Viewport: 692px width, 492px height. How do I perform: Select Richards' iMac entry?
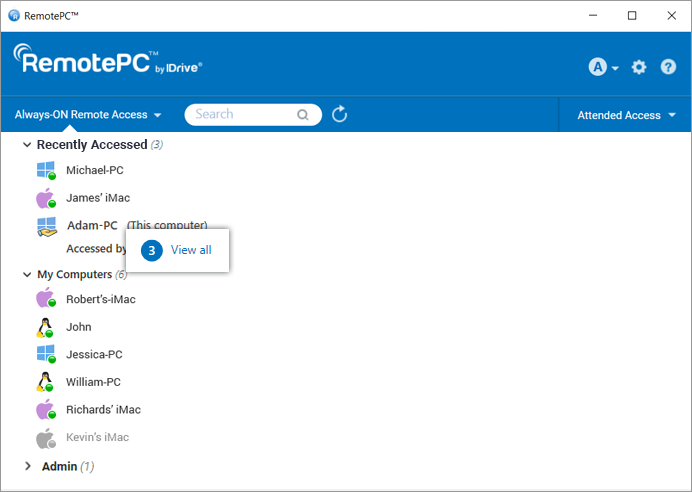point(103,409)
